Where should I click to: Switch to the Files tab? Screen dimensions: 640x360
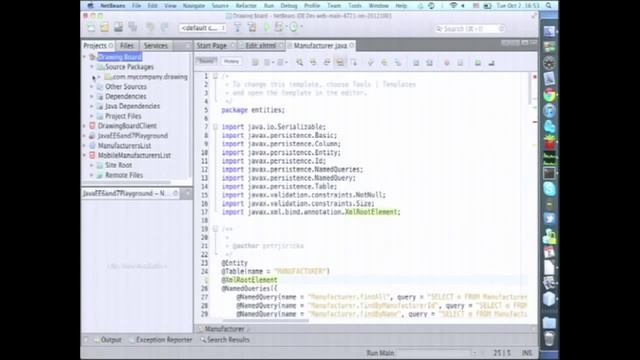pyautogui.click(x=127, y=46)
